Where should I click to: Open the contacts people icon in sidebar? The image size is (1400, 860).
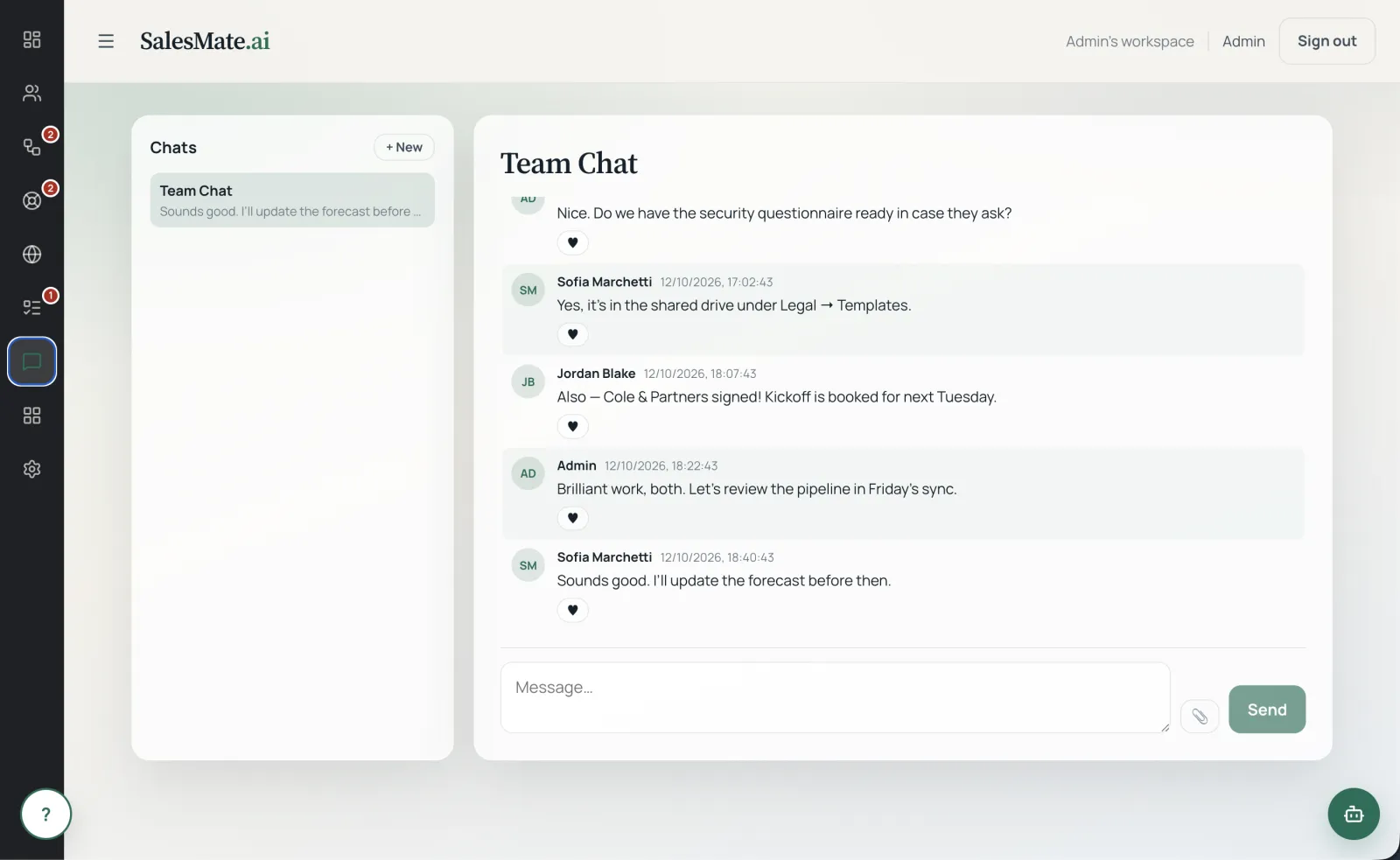31,93
